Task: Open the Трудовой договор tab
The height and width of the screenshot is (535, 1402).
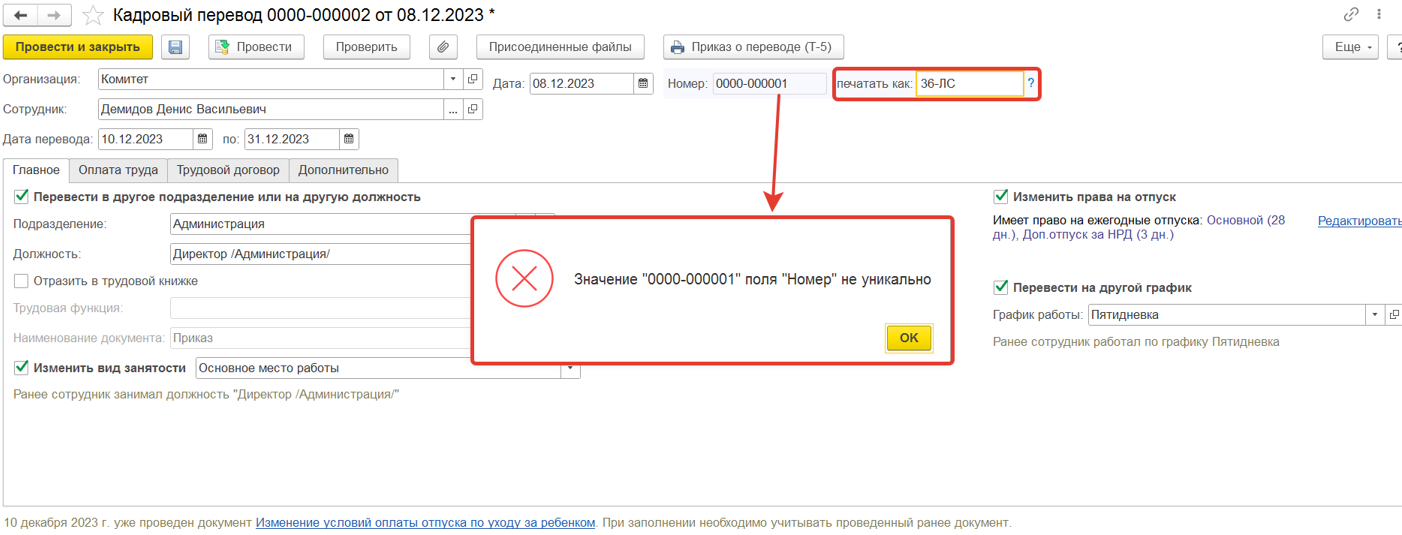Action: (228, 170)
